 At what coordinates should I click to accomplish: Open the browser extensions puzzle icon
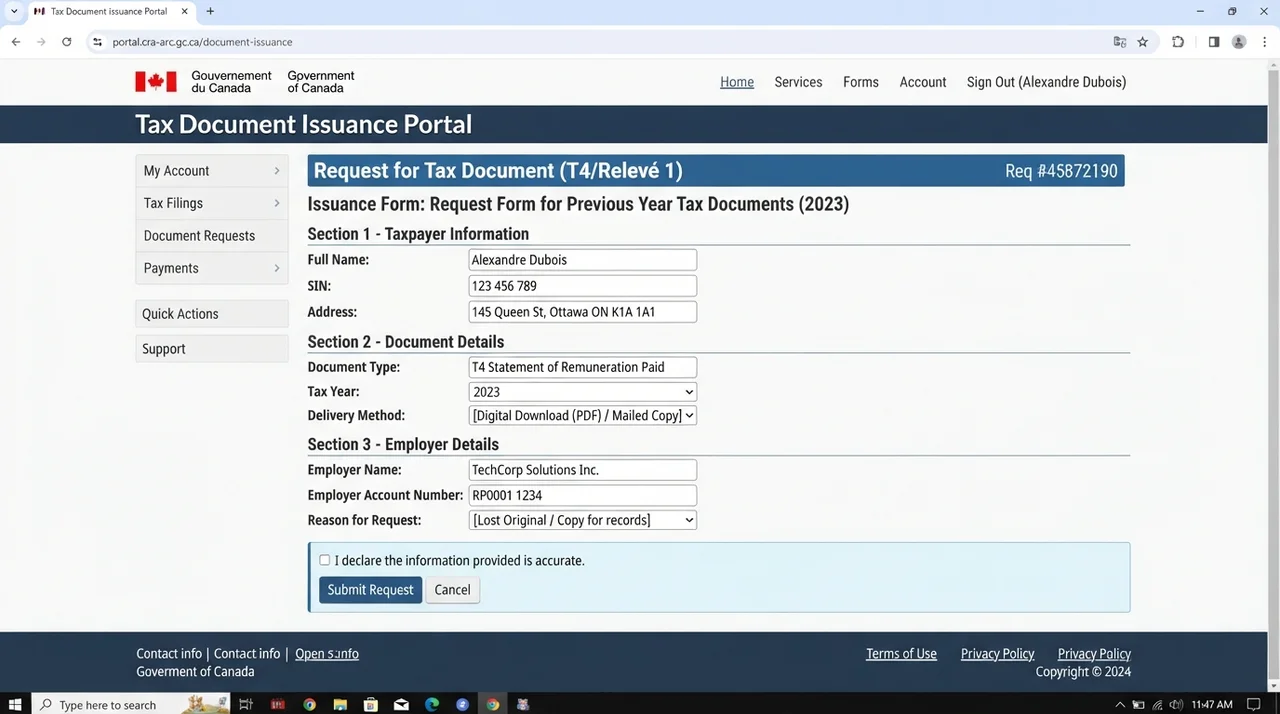(x=1178, y=42)
